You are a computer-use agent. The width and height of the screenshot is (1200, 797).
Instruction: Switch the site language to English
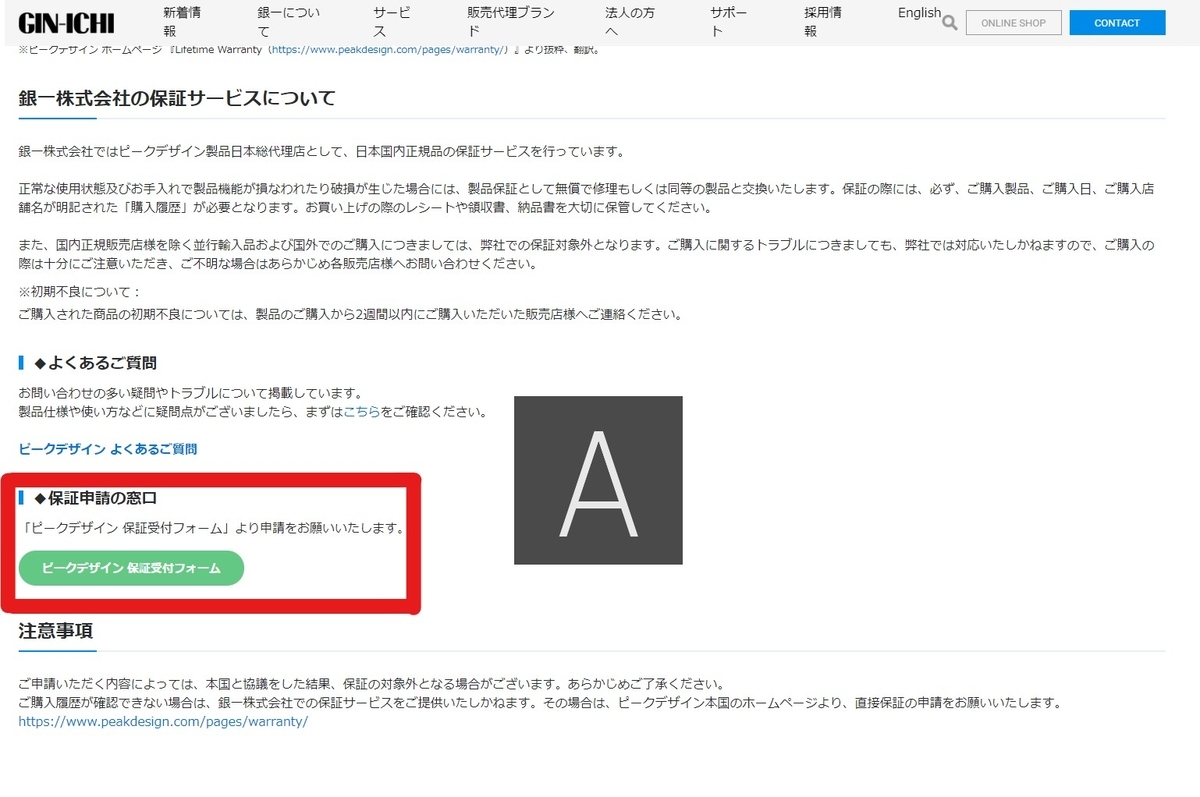(x=918, y=12)
